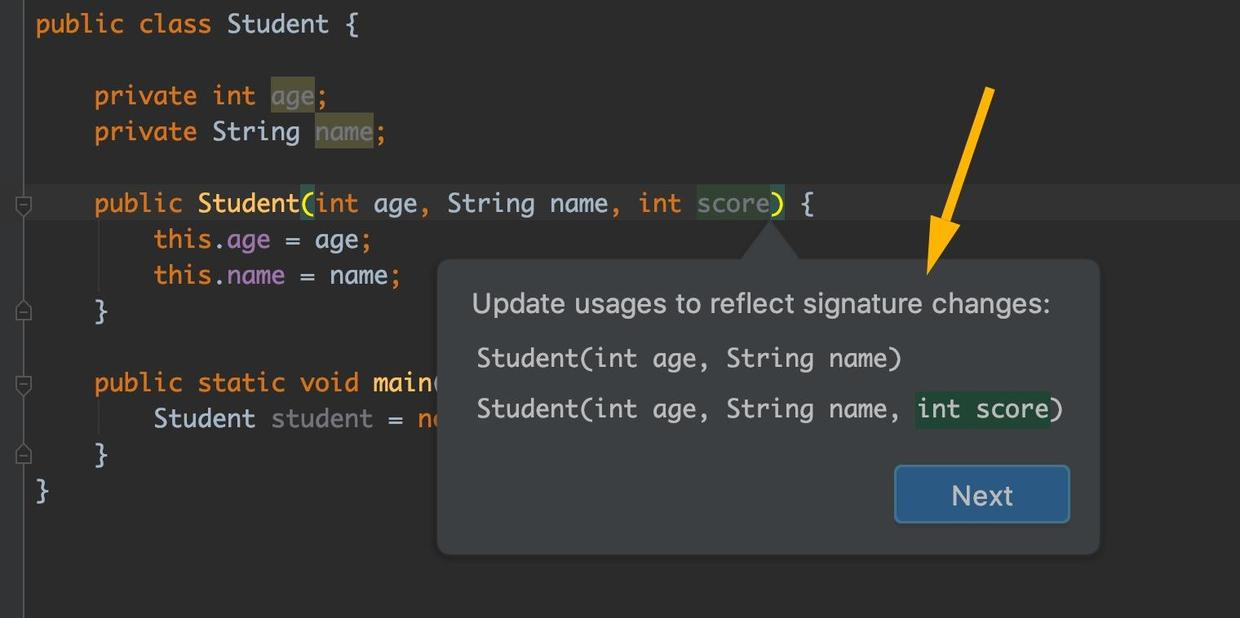Viewport: 1240px width, 618px height.
Task: Collapse the main method using its fold marker
Action: coord(24,384)
